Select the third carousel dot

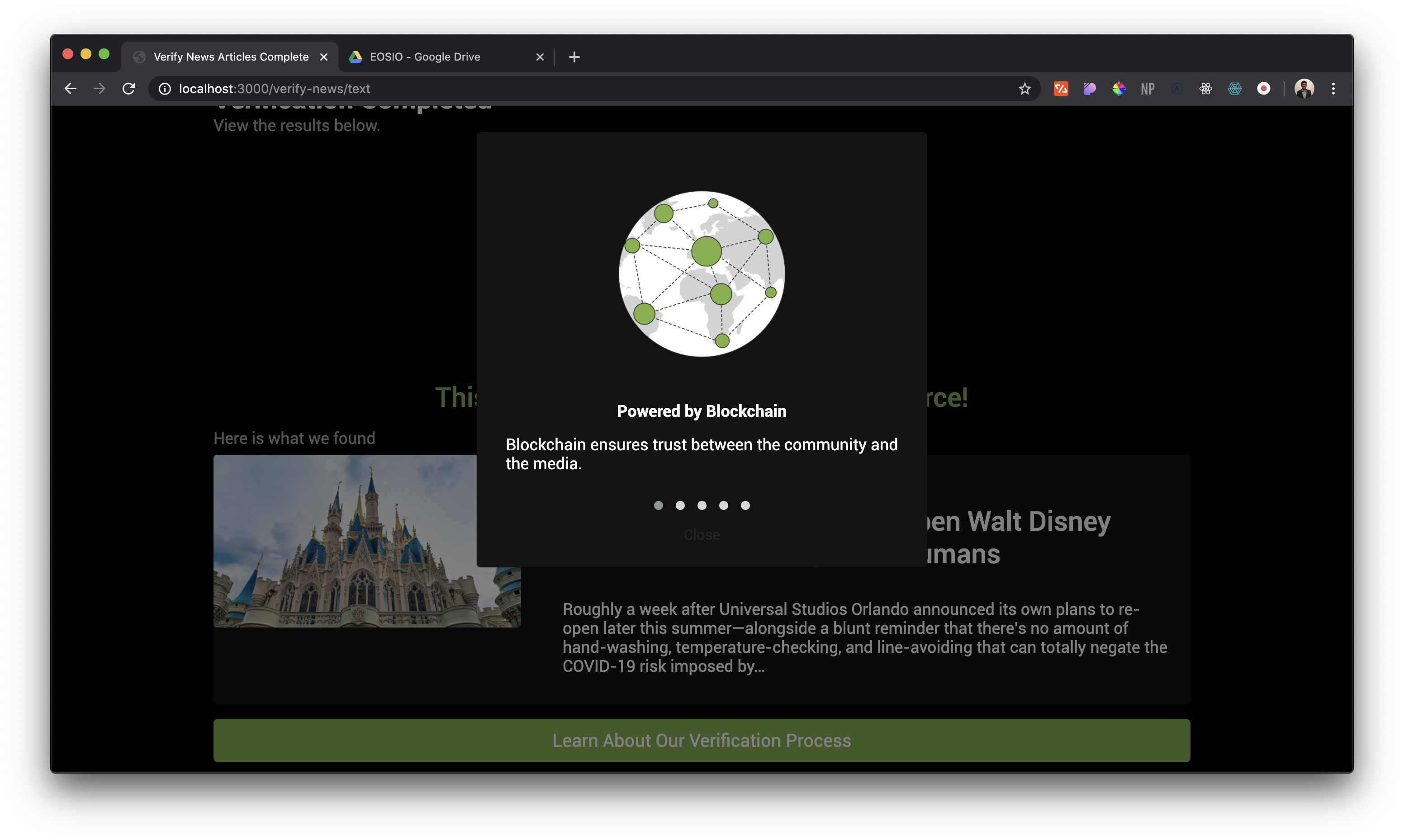(x=702, y=505)
